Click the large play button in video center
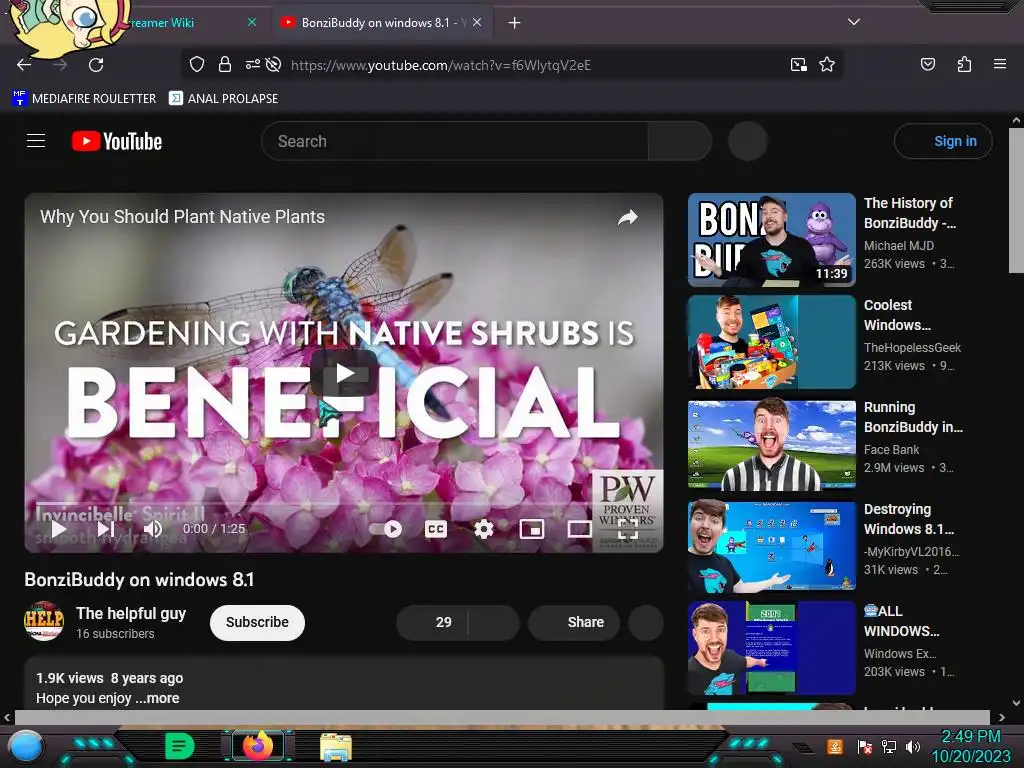The height and width of the screenshot is (768, 1024). coord(344,374)
